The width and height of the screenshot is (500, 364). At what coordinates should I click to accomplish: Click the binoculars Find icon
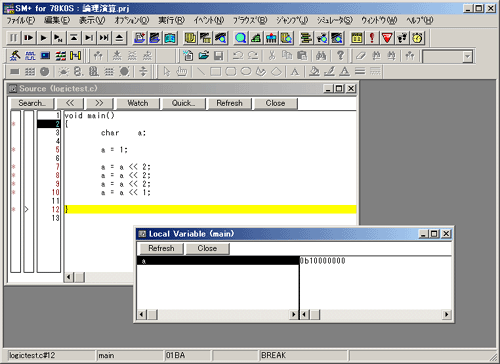pos(321,55)
